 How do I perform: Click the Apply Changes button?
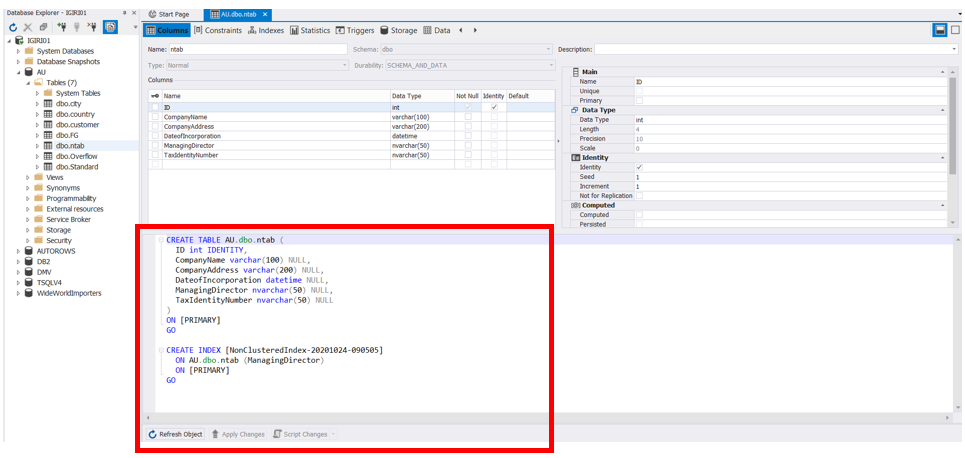tap(238, 434)
